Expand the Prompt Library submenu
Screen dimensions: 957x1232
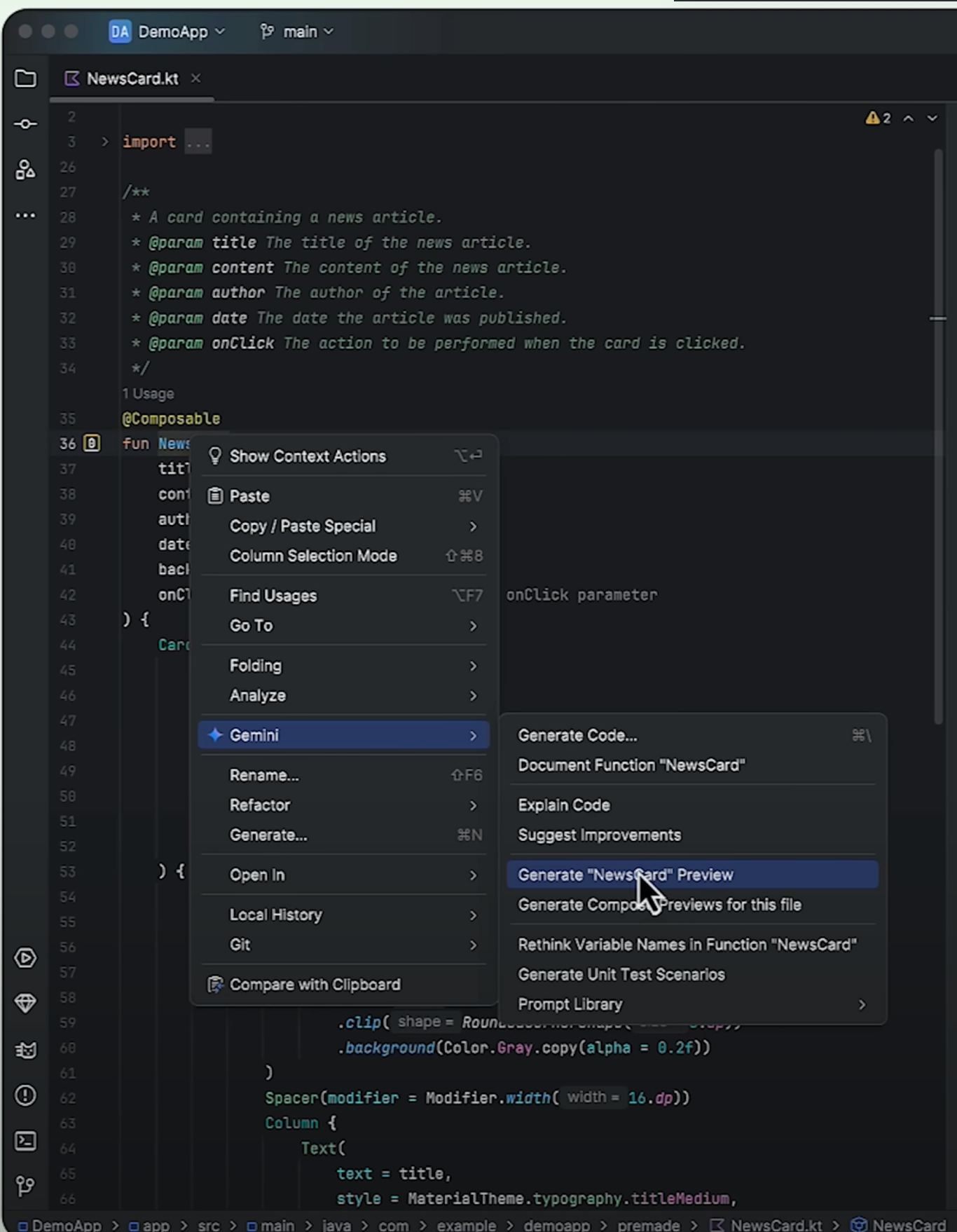coord(691,1004)
